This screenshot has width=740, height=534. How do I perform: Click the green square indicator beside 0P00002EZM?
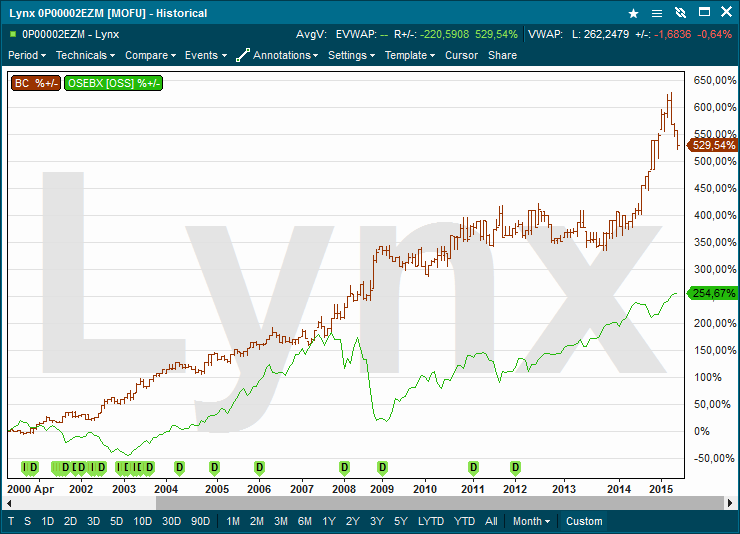tap(13, 34)
